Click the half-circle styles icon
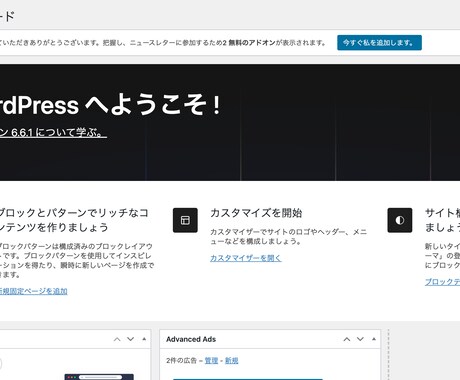 [x=400, y=220]
